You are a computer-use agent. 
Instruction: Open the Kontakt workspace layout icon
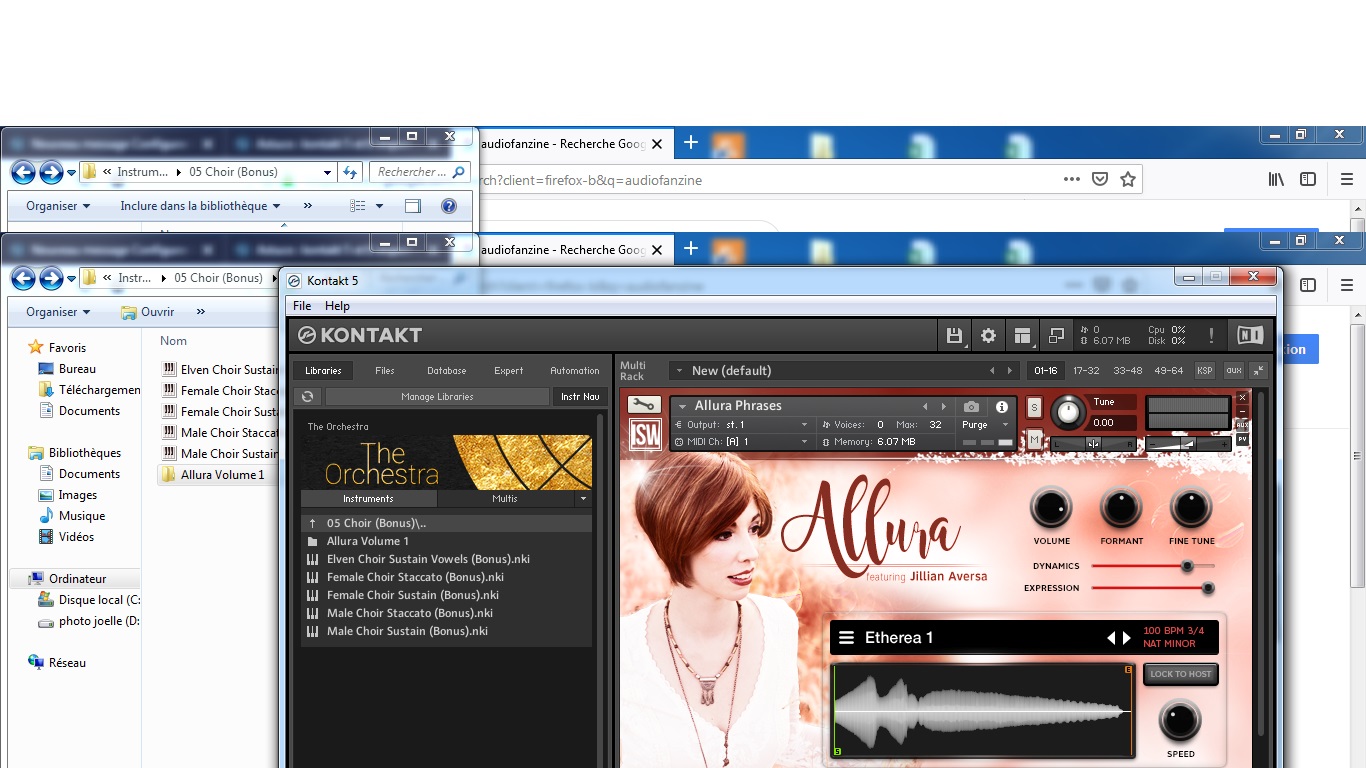pos(1022,336)
